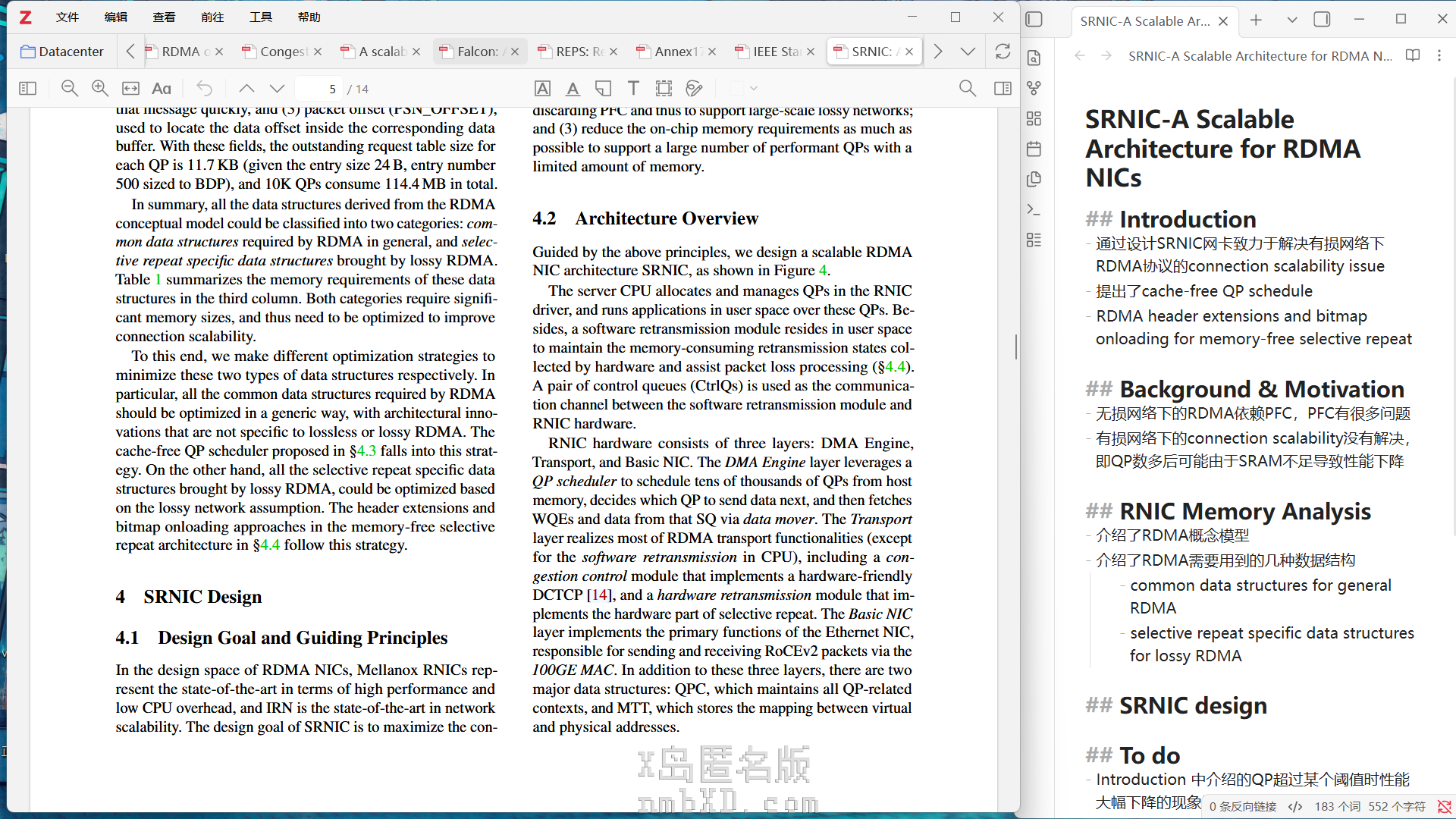This screenshot has height=819, width=1456.
Task: Expand the reader tabs list dropdown arrow
Action: 967,52
